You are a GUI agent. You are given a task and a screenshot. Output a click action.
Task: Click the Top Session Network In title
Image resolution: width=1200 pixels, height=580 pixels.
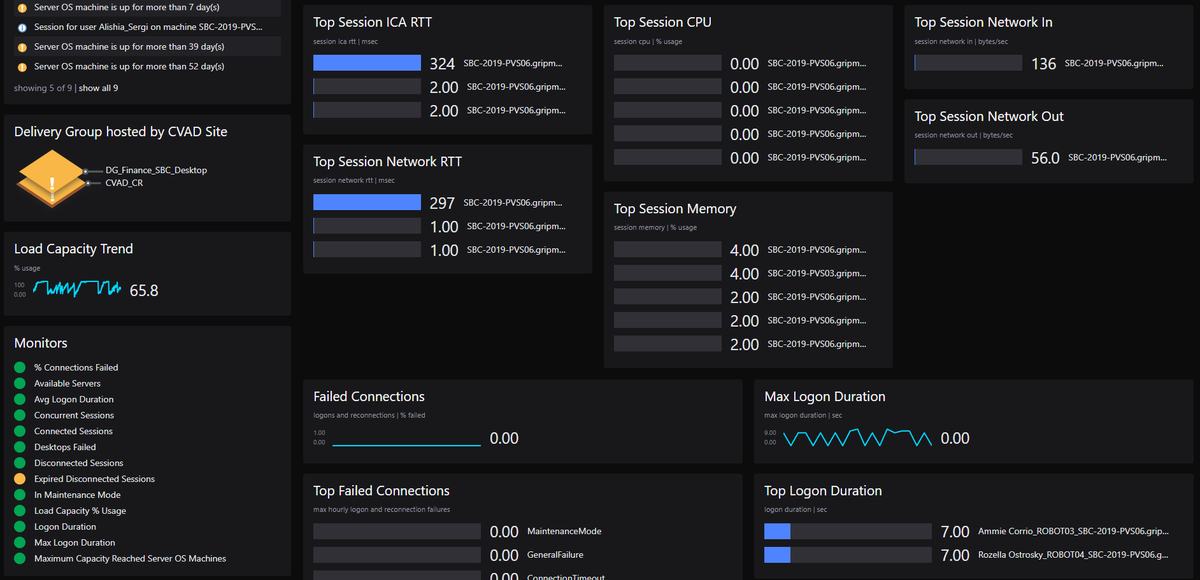tap(983, 22)
